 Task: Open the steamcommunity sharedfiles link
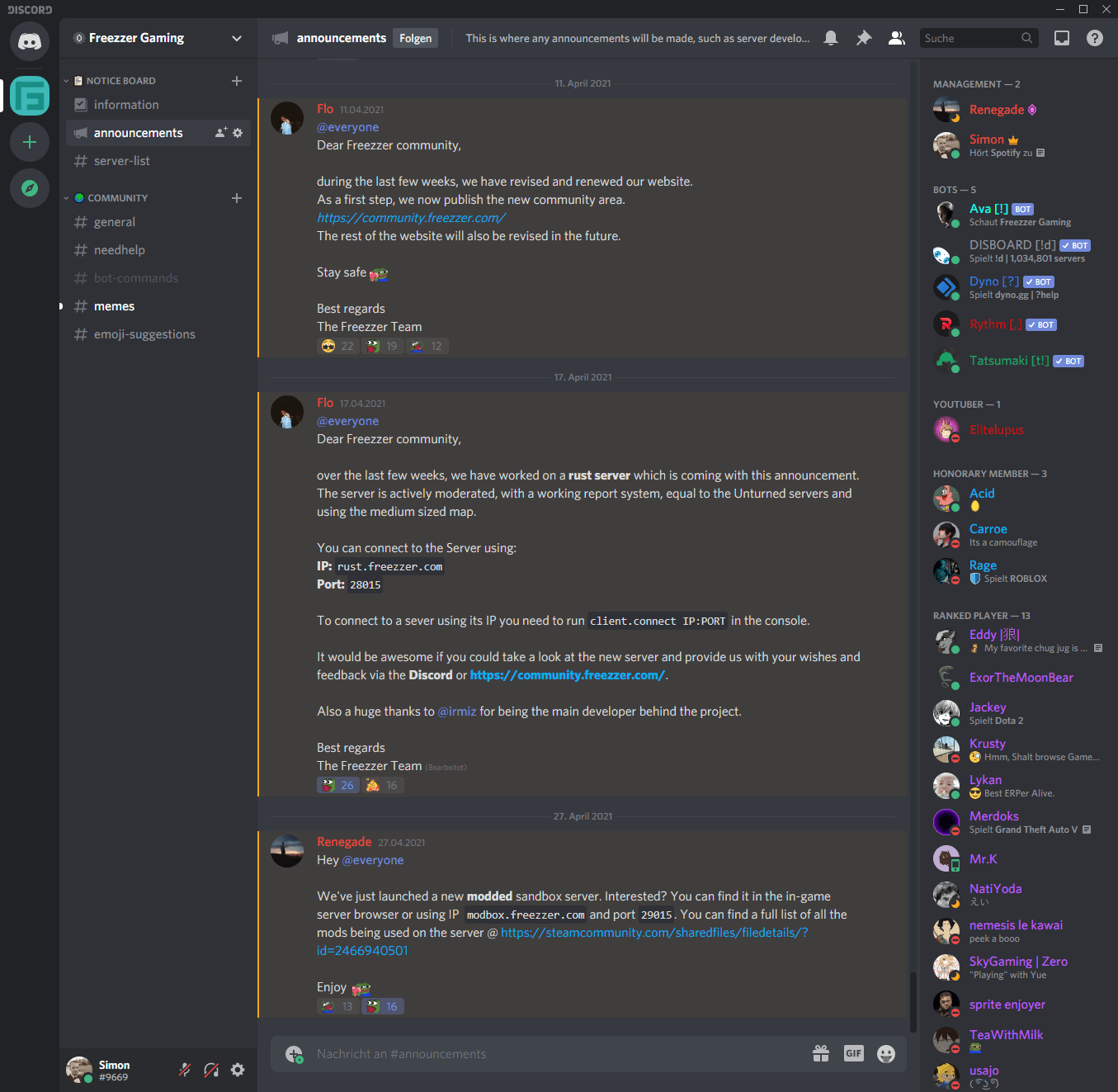point(653,933)
